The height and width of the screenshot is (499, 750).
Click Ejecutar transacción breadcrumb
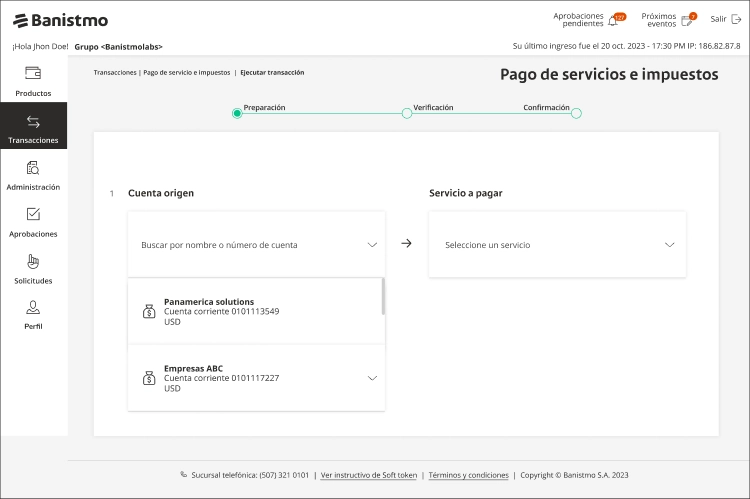click(272, 73)
